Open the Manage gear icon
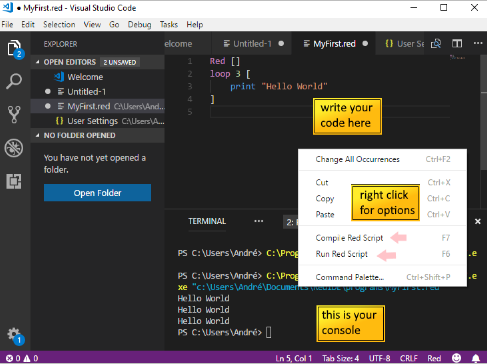 point(14,334)
